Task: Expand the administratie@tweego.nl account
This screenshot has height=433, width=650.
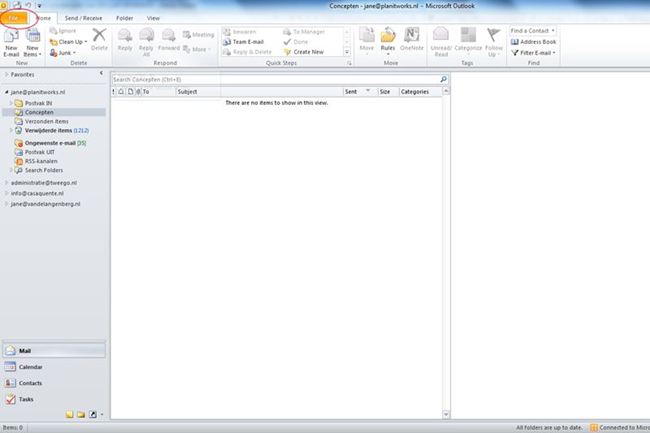Action: [7, 183]
